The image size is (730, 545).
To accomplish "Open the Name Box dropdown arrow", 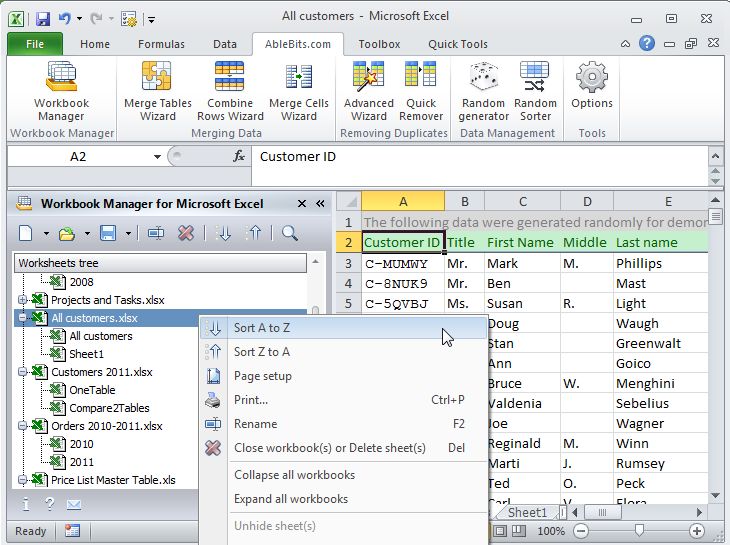I will (157, 157).
